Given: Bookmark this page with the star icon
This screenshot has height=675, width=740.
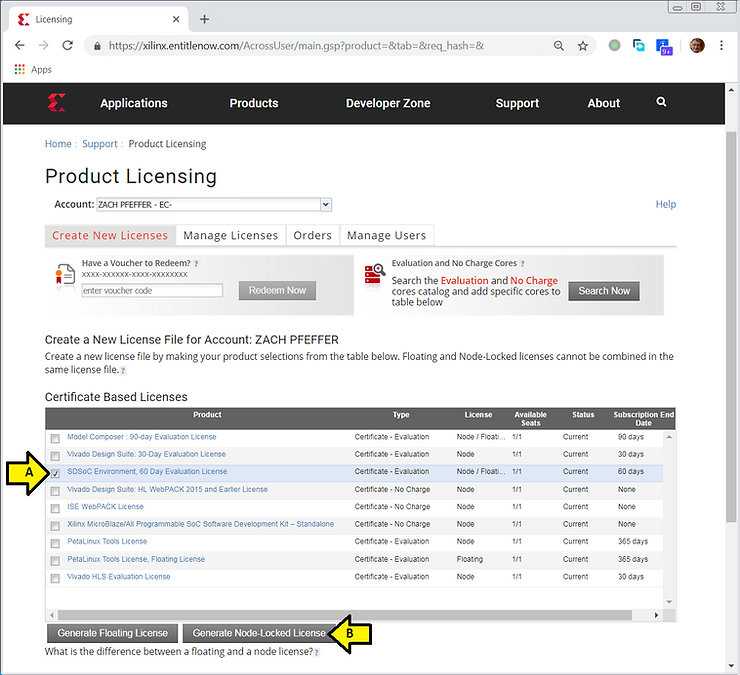Looking at the screenshot, I should 583,45.
